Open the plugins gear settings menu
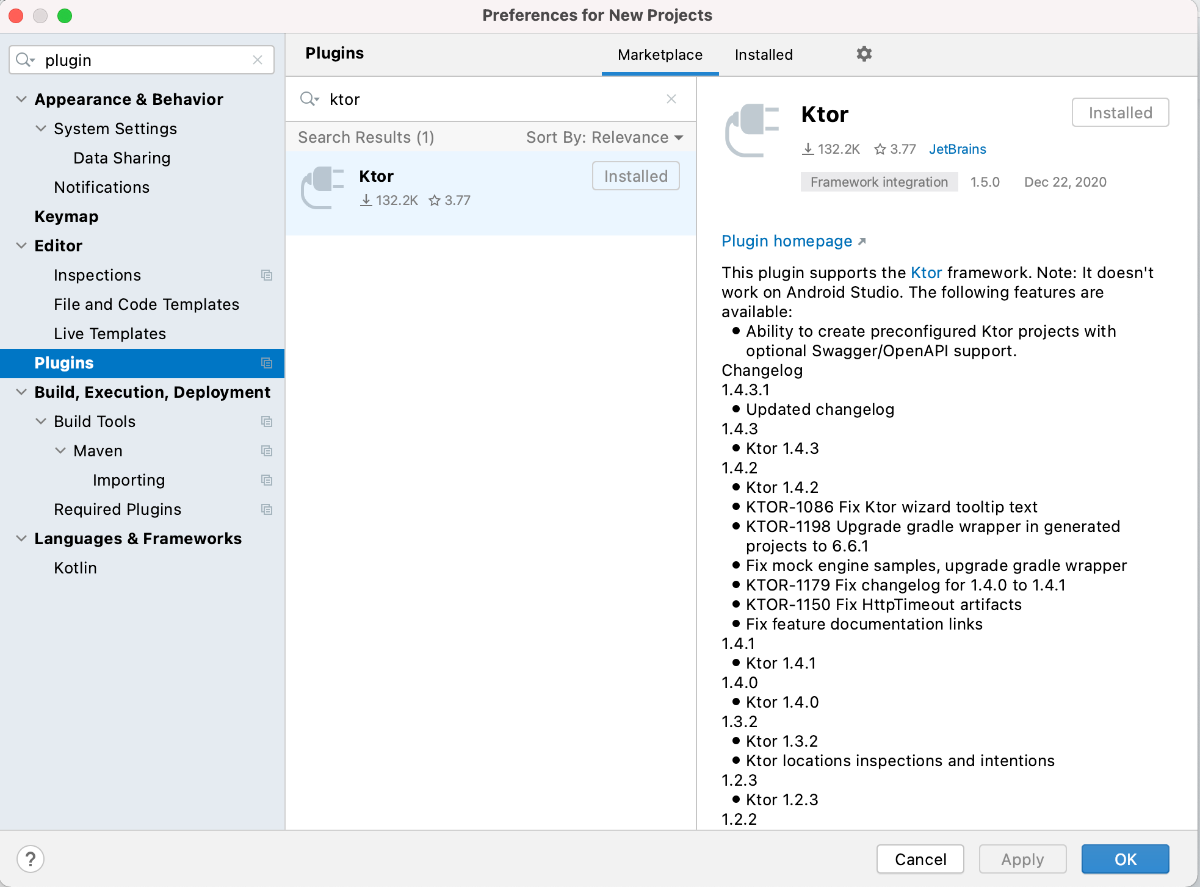This screenshot has width=1200, height=887. tap(864, 54)
